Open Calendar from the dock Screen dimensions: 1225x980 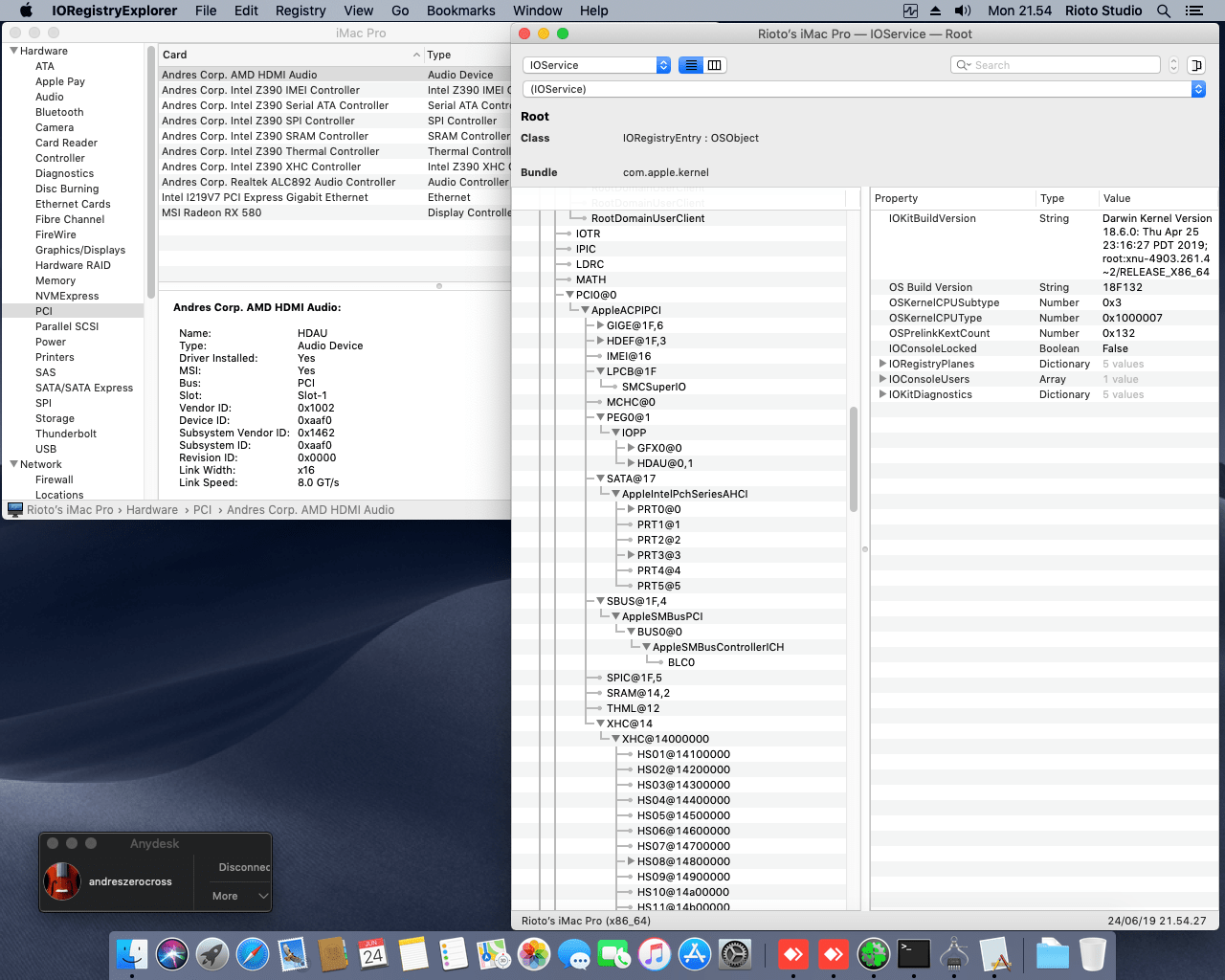(x=373, y=954)
